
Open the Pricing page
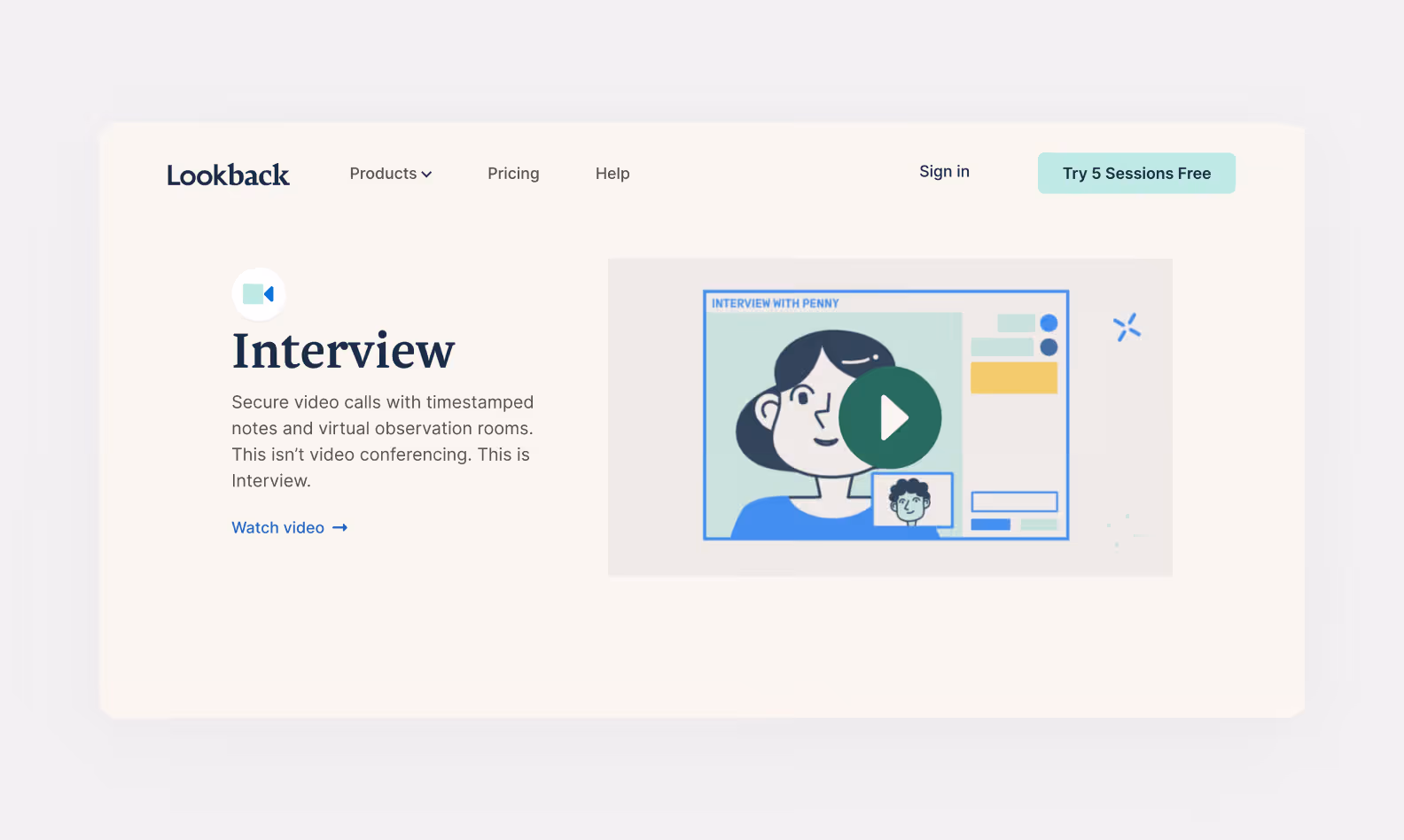(x=513, y=174)
